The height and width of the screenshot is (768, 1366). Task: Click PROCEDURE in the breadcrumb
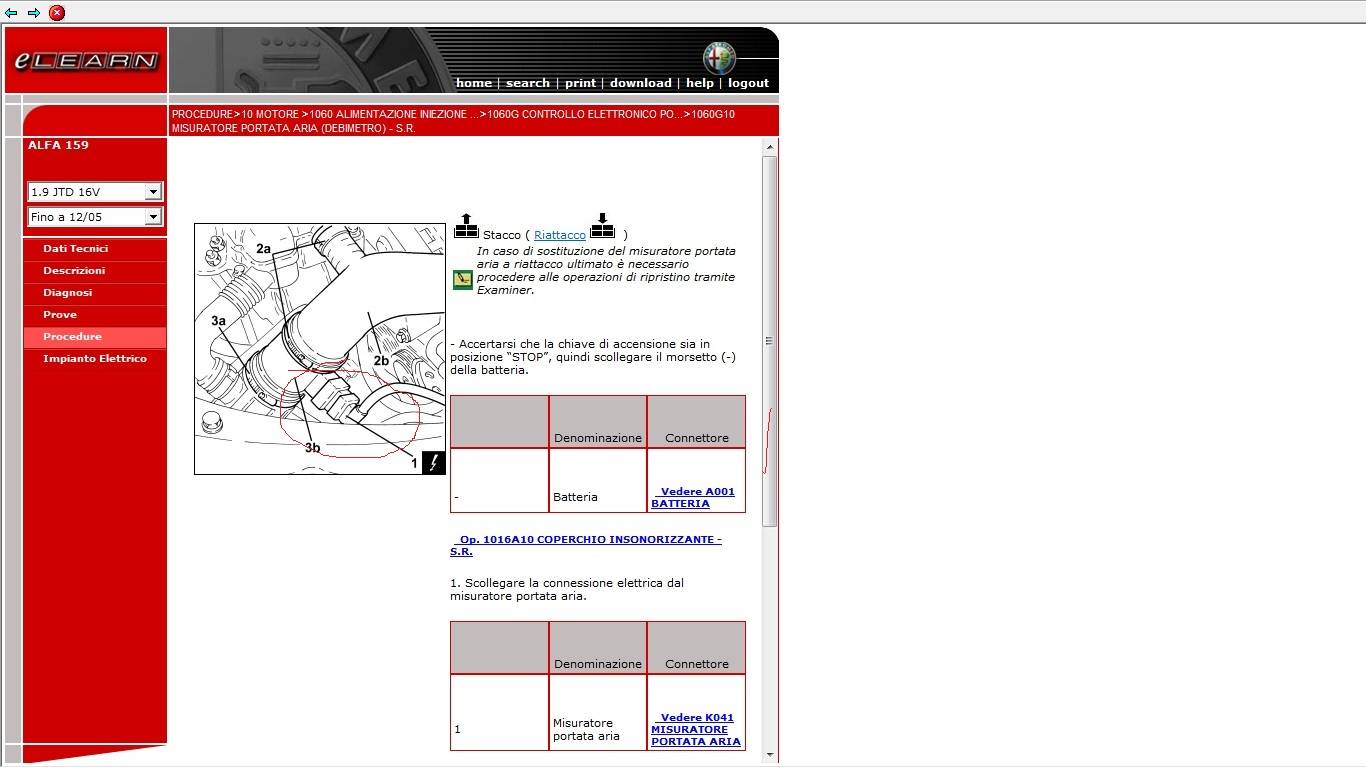coord(202,115)
